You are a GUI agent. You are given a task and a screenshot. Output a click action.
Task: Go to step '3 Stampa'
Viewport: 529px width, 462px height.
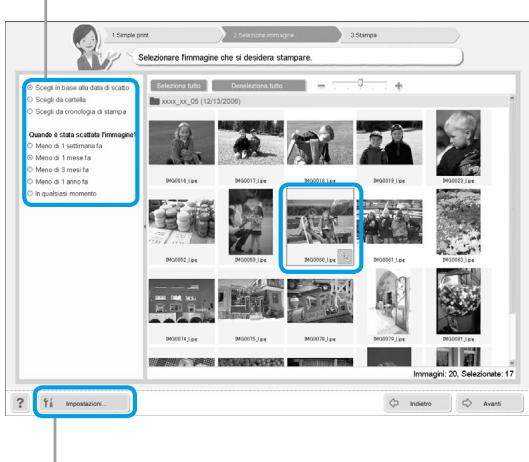400,35
